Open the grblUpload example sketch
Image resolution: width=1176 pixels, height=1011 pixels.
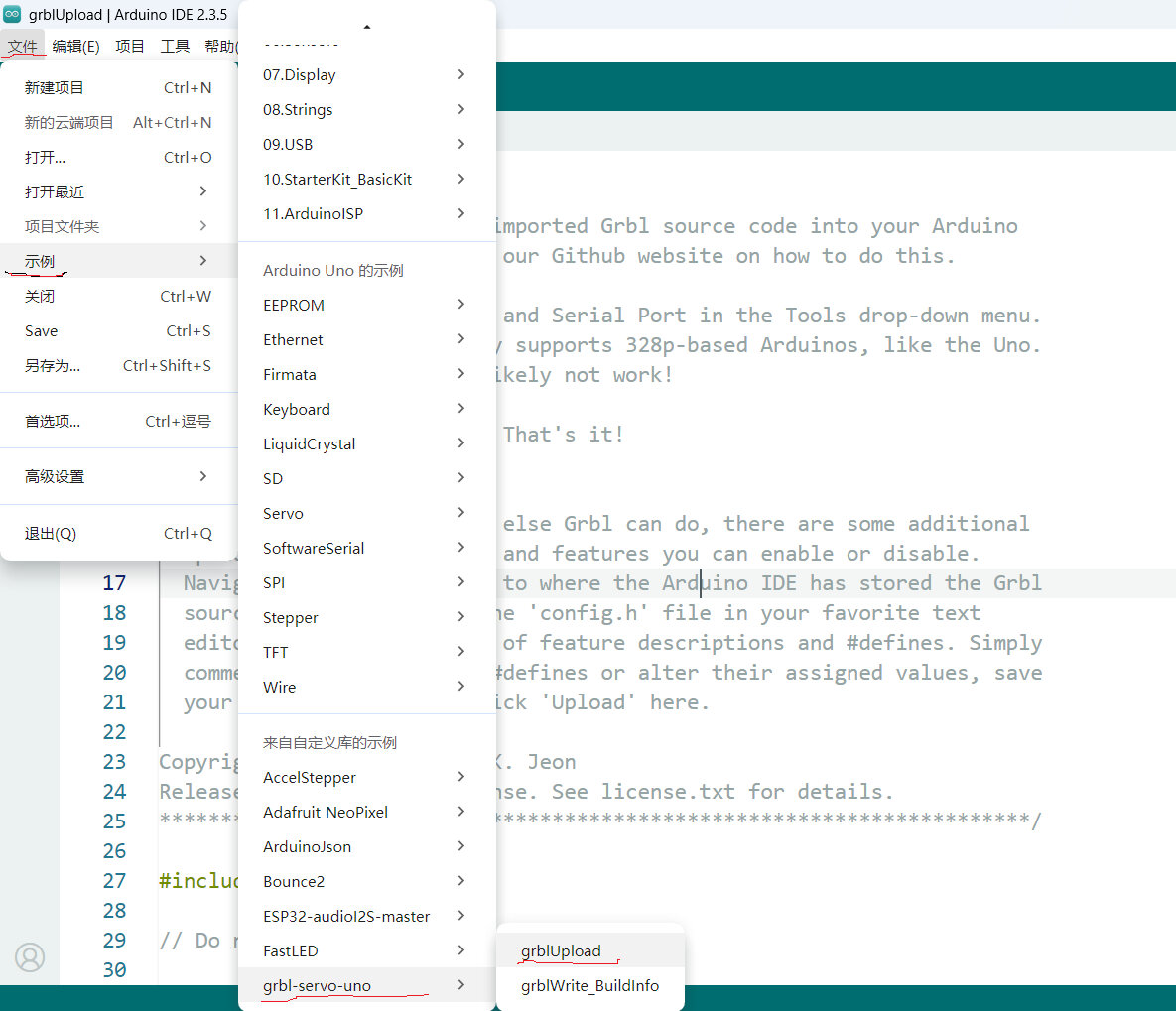[x=590, y=951]
